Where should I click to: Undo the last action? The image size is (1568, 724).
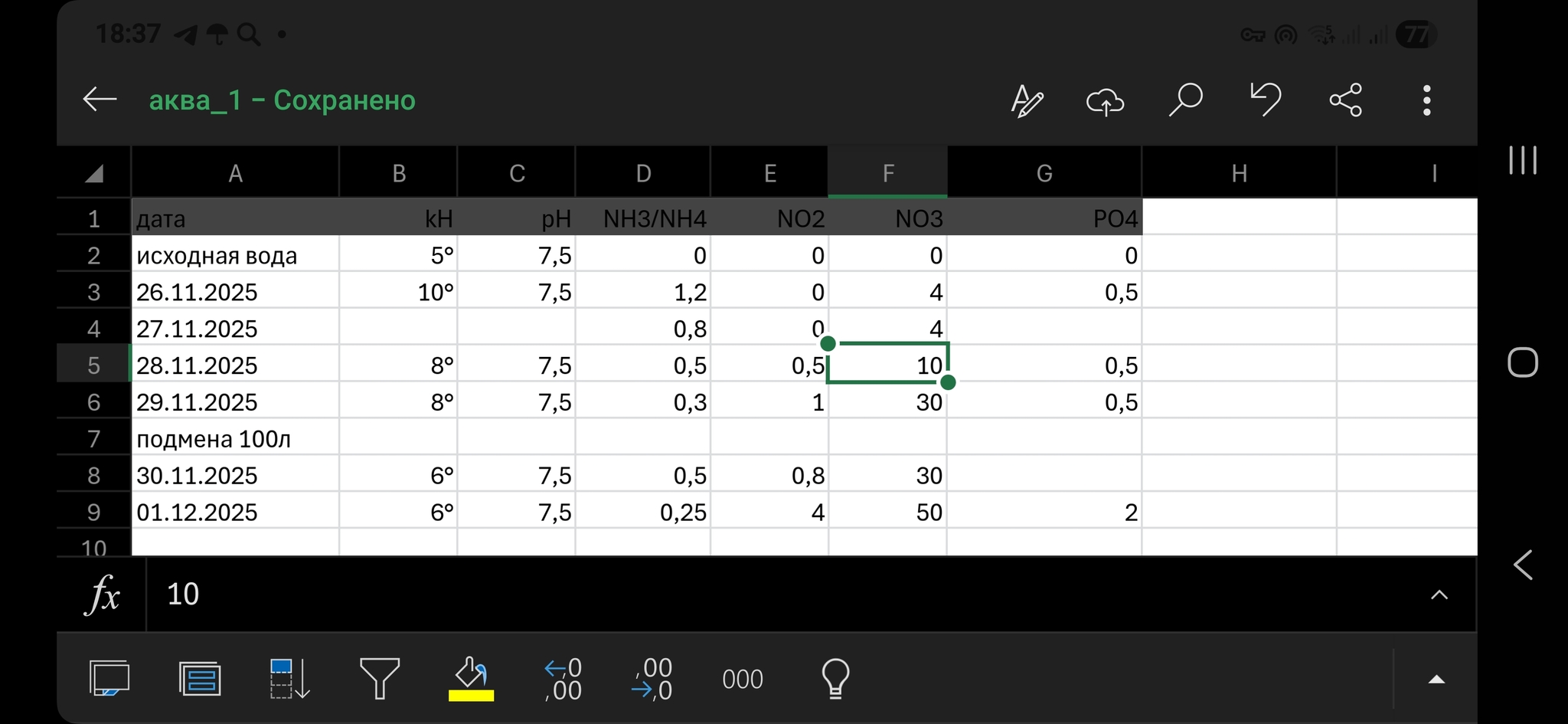click(x=1266, y=100)
